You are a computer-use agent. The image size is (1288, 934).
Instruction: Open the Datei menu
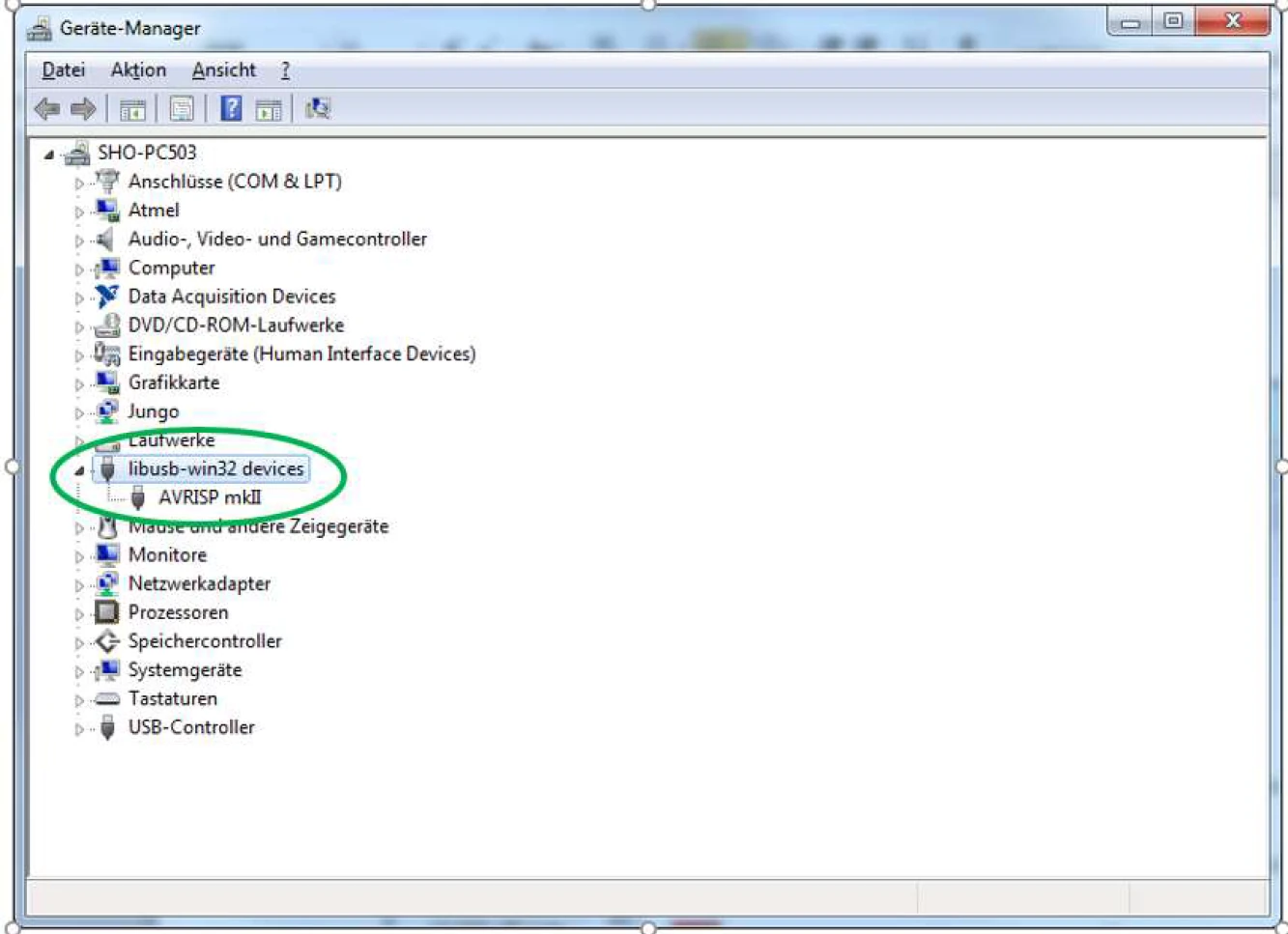coord(63,71)
